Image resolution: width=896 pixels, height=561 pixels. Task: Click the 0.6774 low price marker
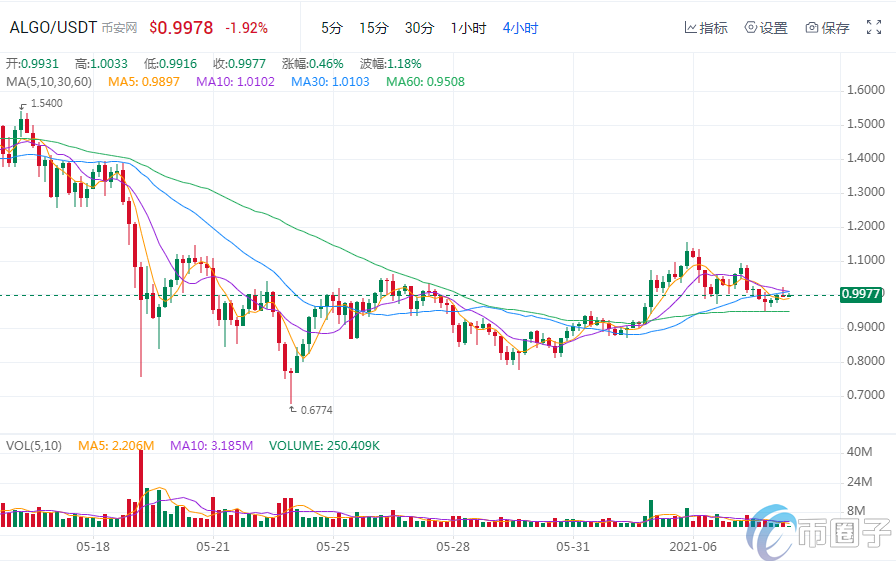(314, 409)
